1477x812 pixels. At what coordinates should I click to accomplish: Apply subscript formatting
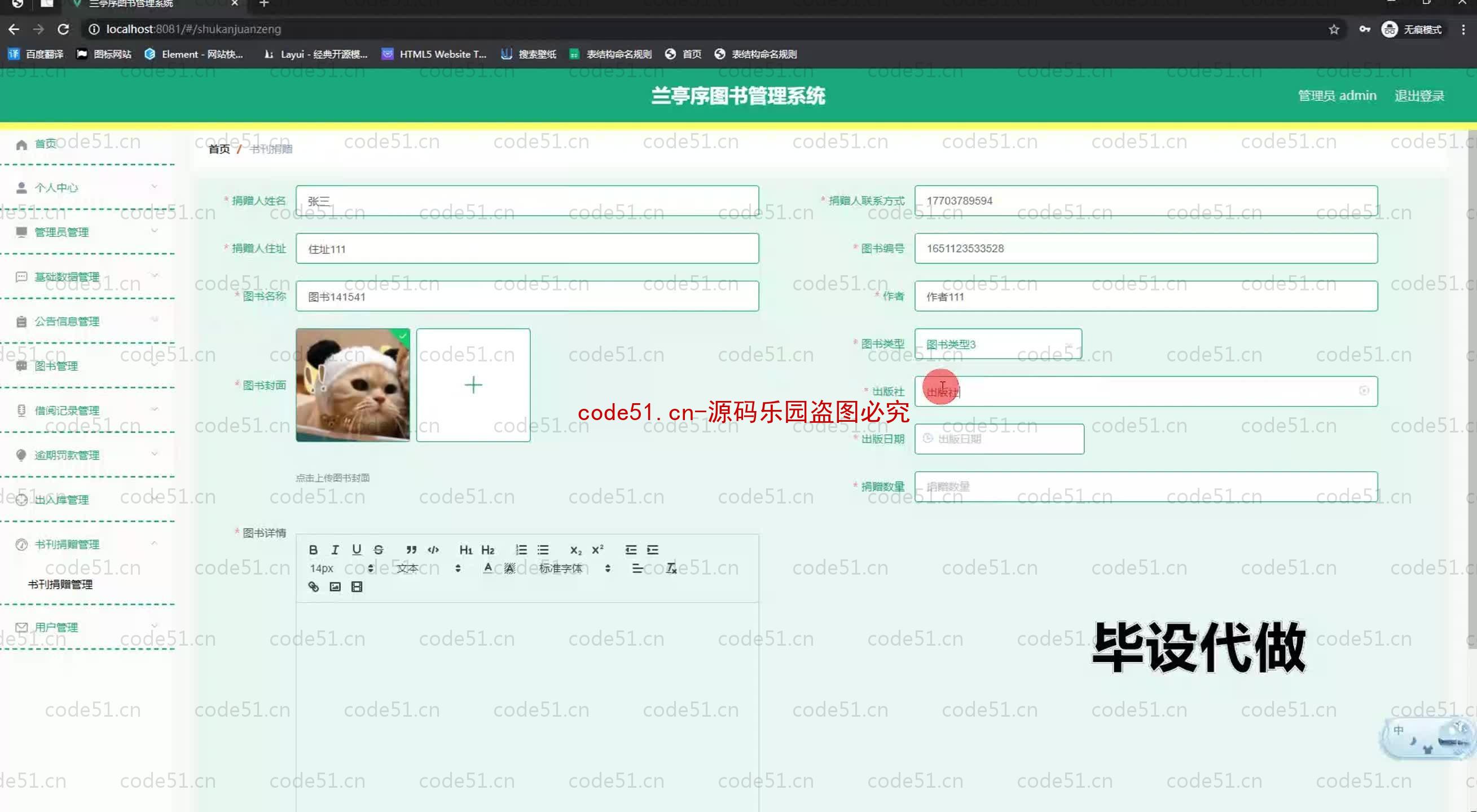click(575, 550)
